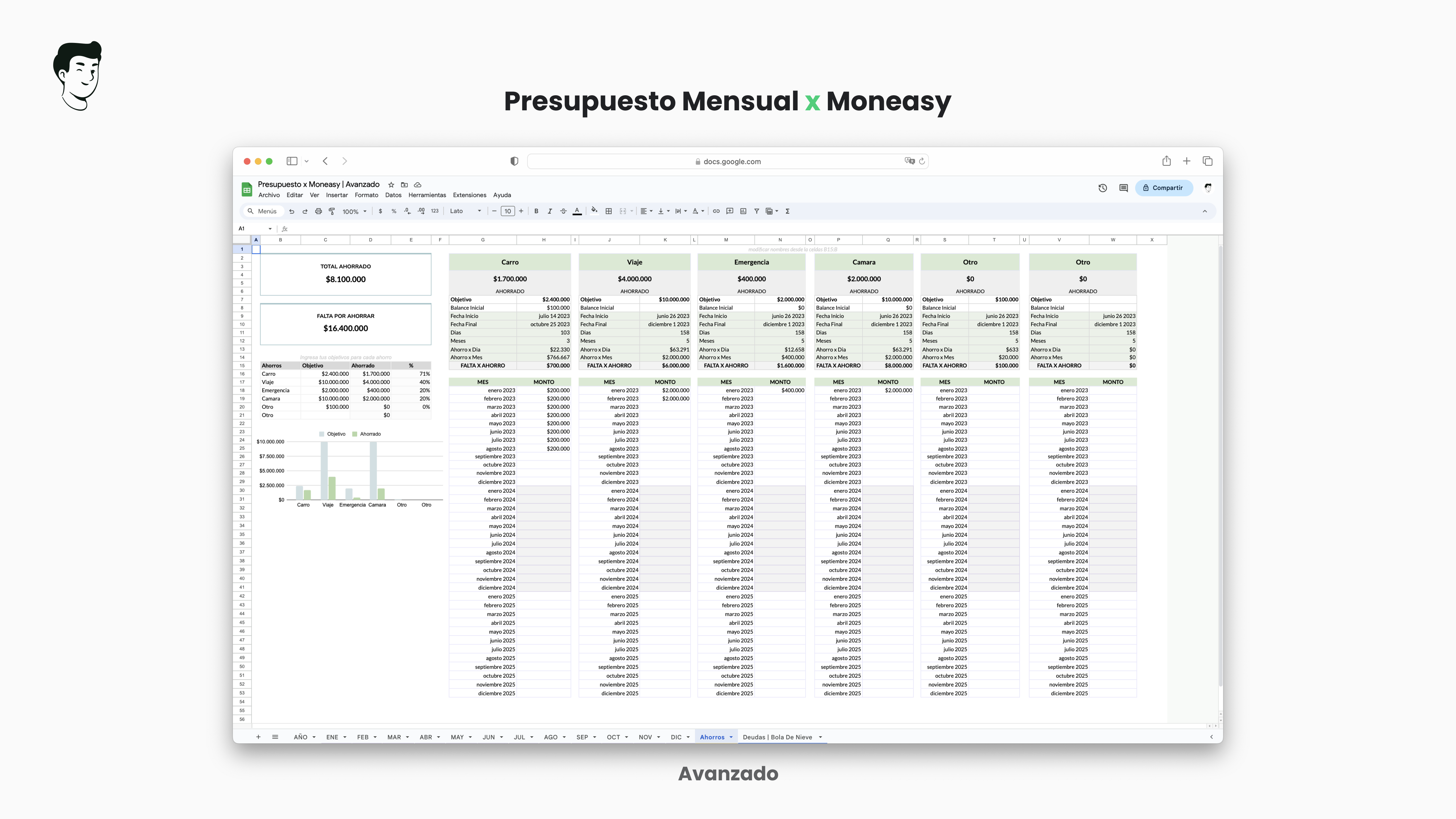Apply currency format with the $ icon
This screenshot has height=819, width=1456.
click(380, 211)
